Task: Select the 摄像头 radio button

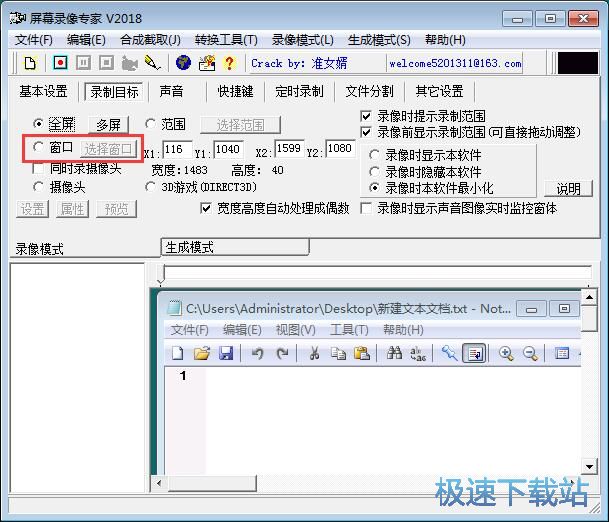Action: [x=38, y=187]
